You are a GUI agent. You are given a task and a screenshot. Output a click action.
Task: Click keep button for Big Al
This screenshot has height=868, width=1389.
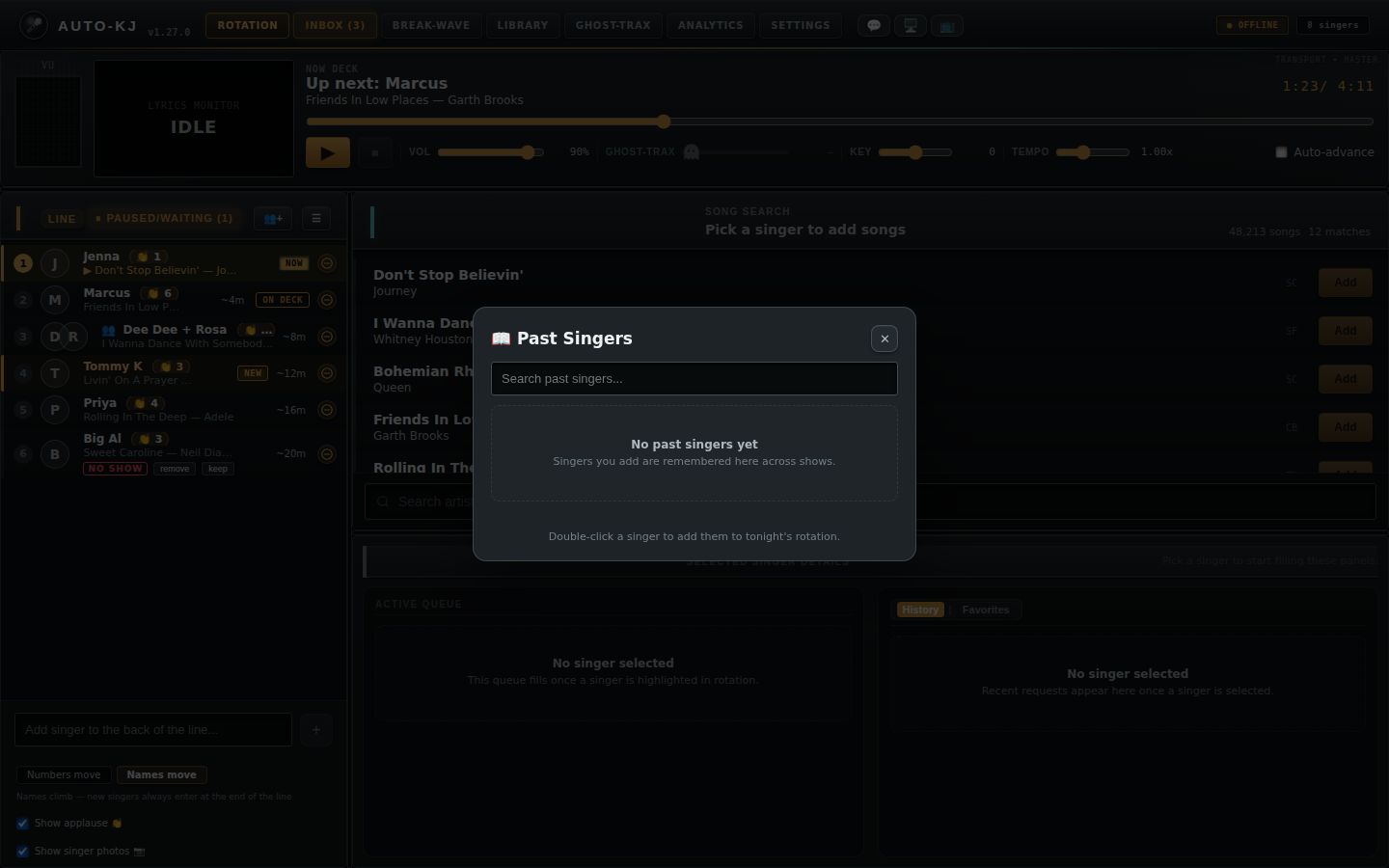(x=218, y=469)
